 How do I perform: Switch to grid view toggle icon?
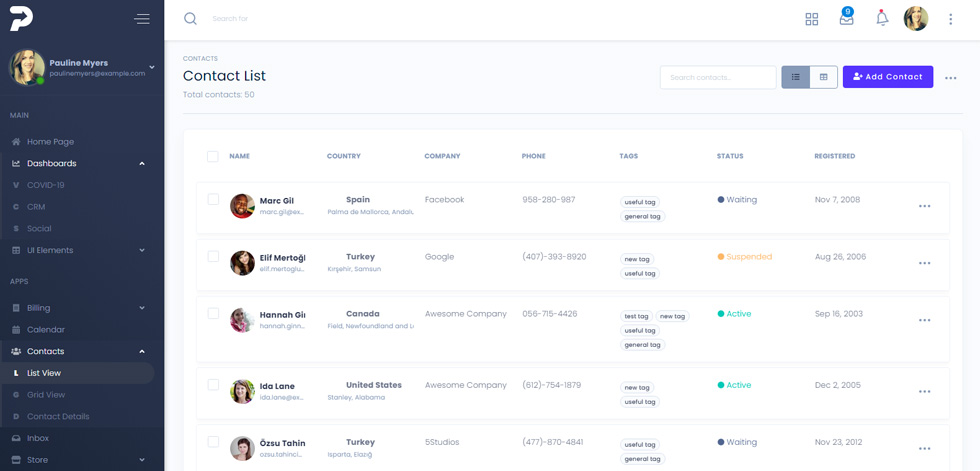click(824, 77)
